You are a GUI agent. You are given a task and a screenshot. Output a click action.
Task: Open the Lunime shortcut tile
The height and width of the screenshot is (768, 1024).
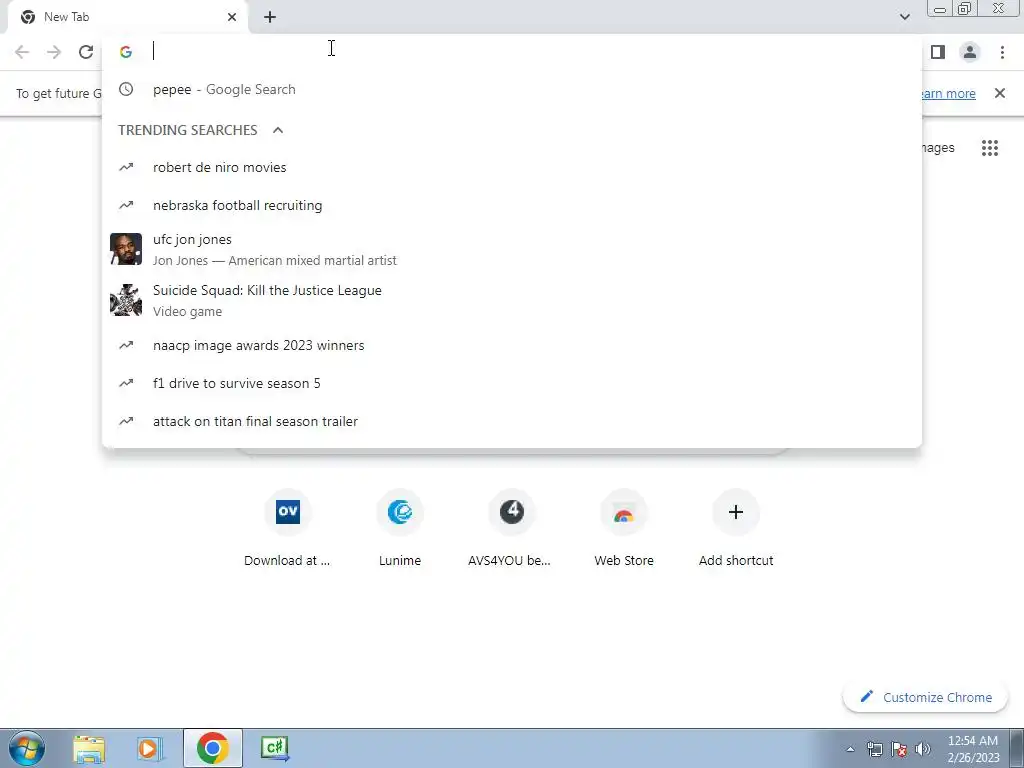pos(400,529)
